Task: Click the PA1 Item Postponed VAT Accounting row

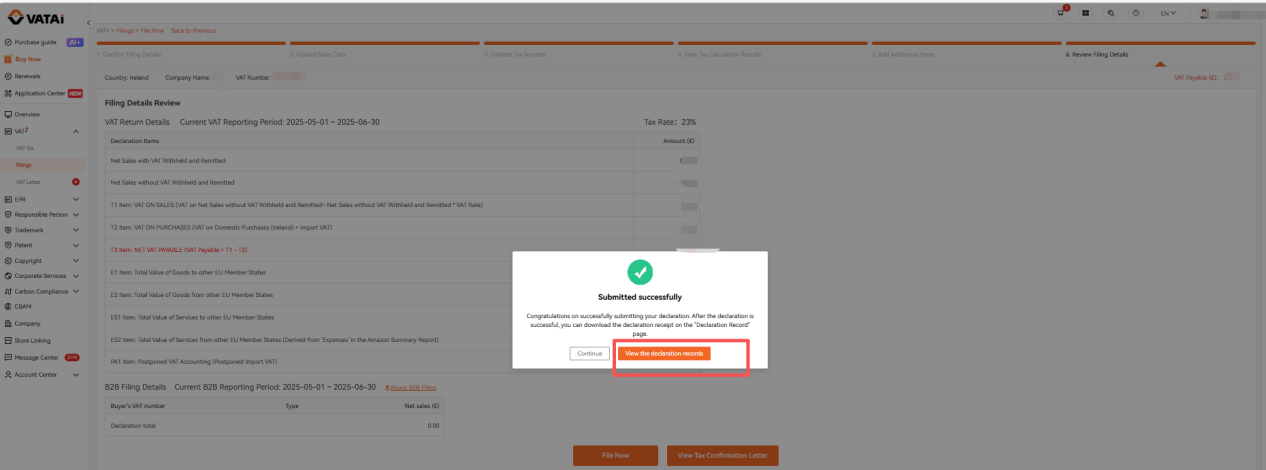Action: (403, 363)
